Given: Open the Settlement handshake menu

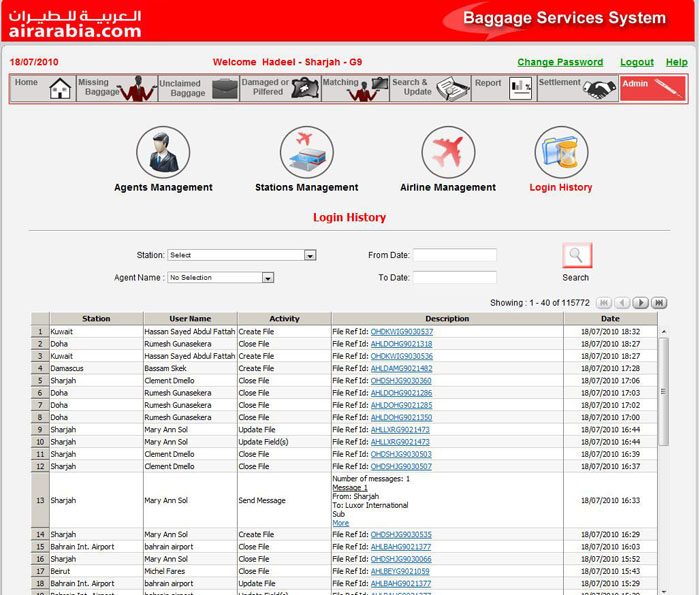Looking at the screenshot, I should tap(577, 88).
